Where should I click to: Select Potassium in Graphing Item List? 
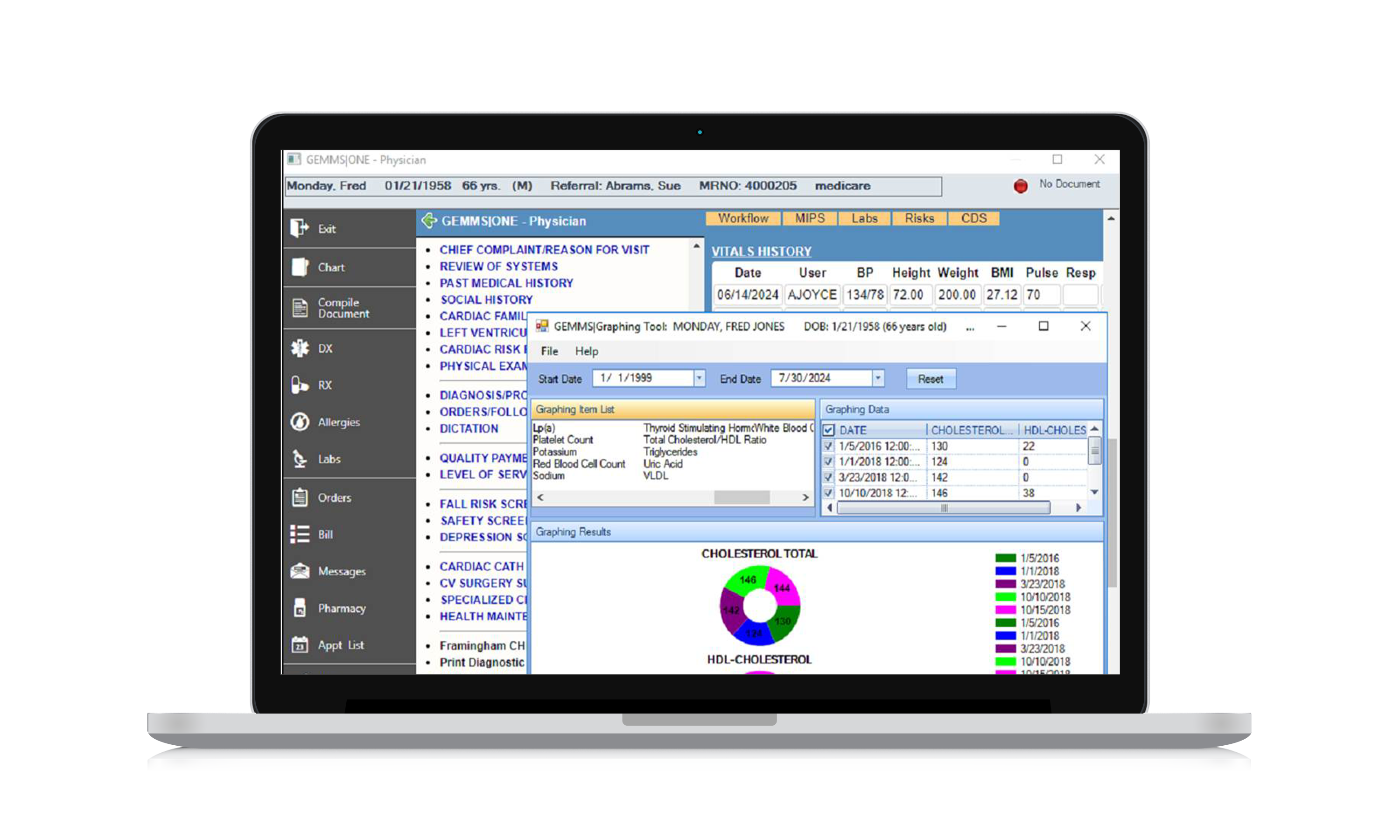point(554,452)
